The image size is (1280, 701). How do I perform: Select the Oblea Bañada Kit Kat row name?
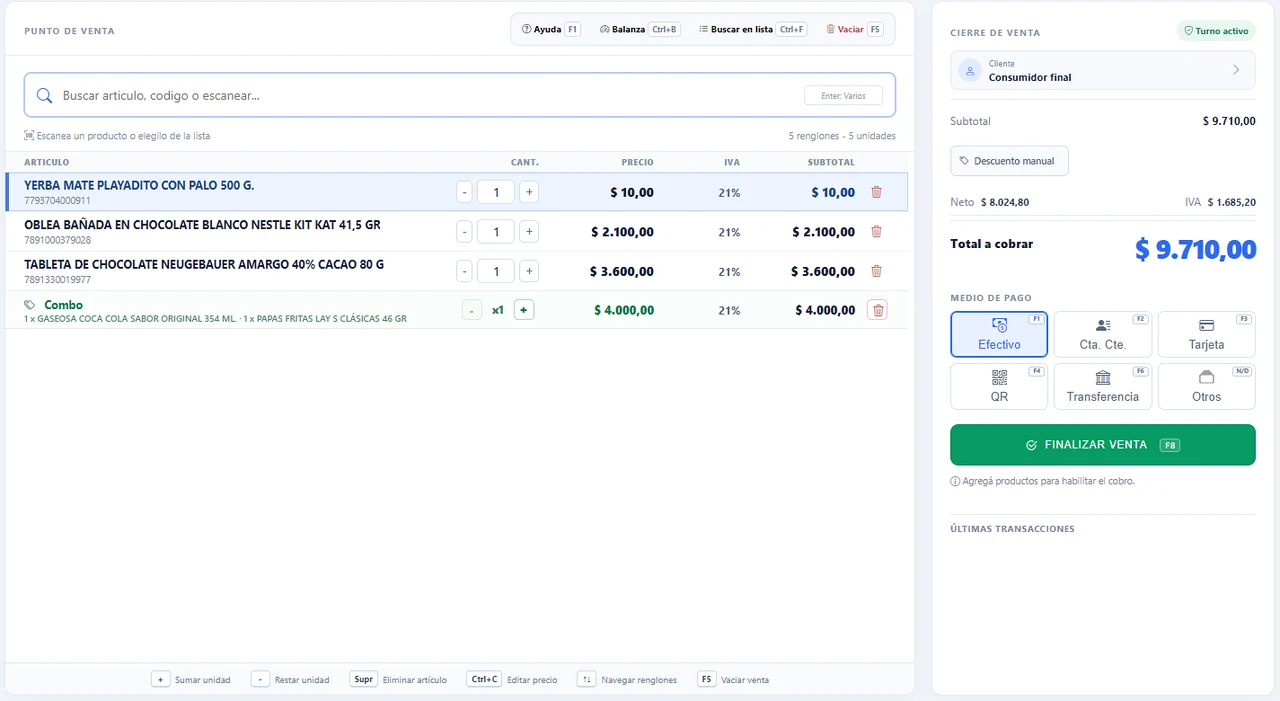pos(202,225)
